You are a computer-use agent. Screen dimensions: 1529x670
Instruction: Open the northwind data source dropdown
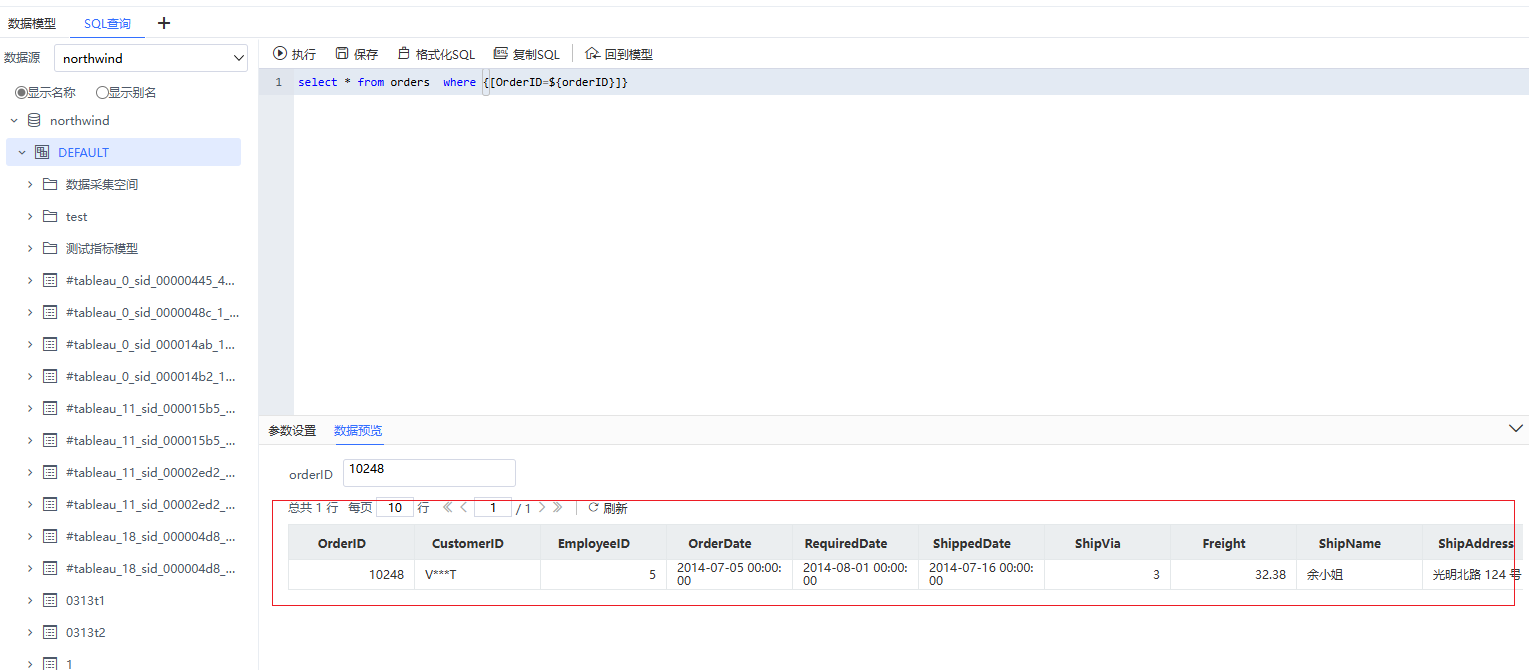(x=150, y=59)
